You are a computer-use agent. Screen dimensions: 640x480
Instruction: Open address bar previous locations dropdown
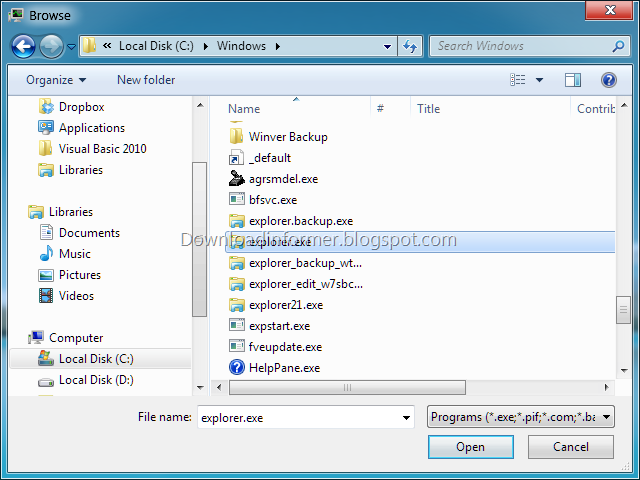(387, 47)
